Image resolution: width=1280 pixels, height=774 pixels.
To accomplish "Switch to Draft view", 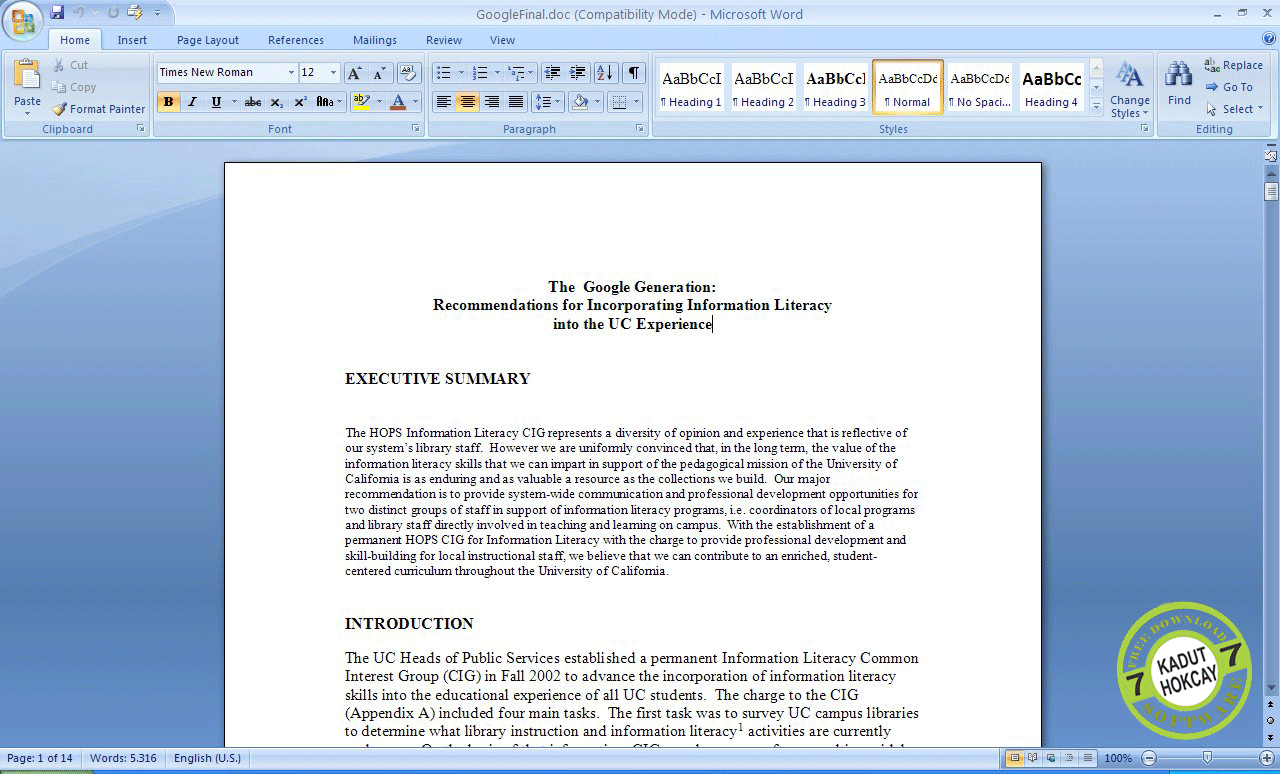I will coord(1087,758).
